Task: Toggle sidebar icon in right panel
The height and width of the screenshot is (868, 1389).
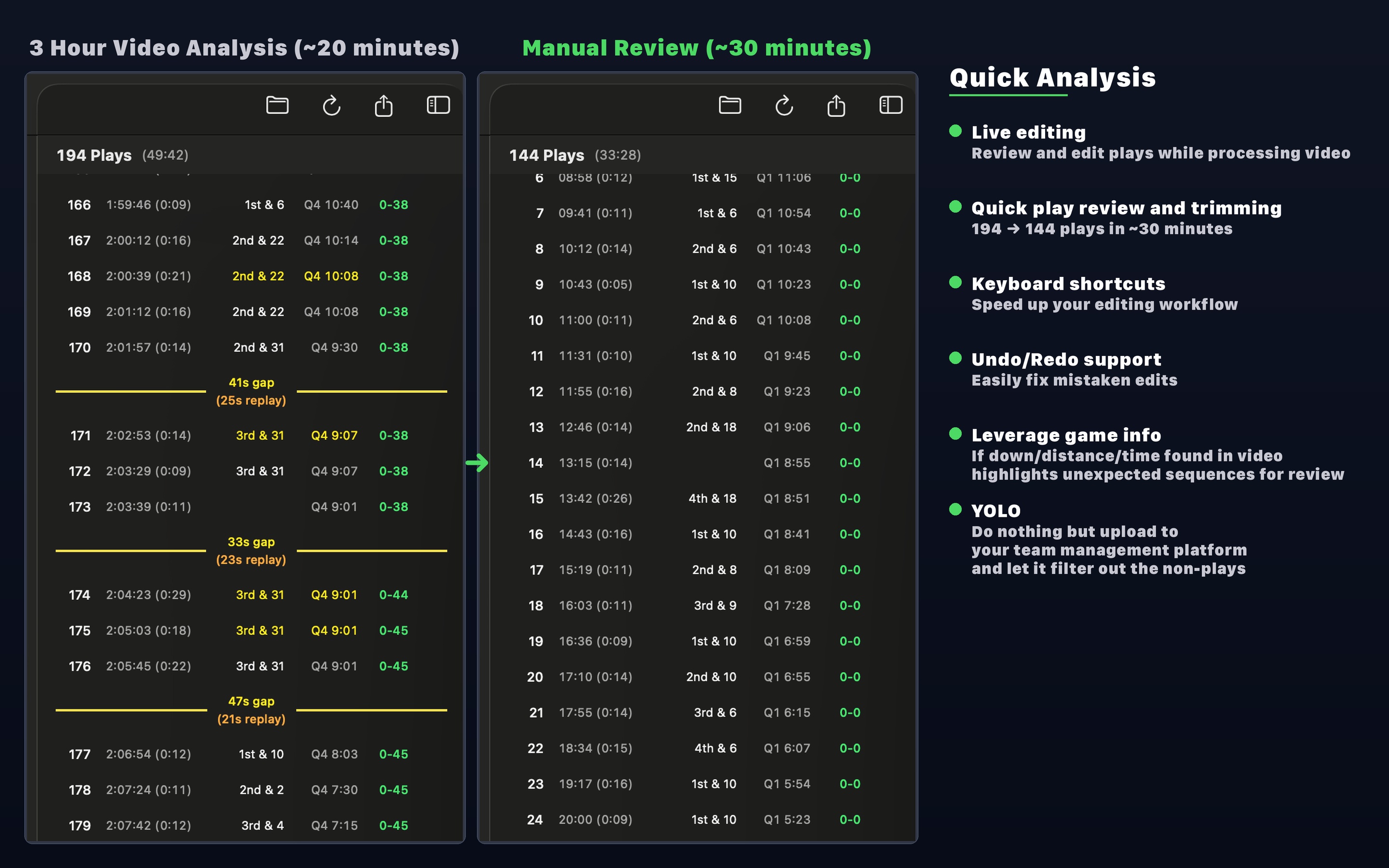Action: click(x=891, y=105)
